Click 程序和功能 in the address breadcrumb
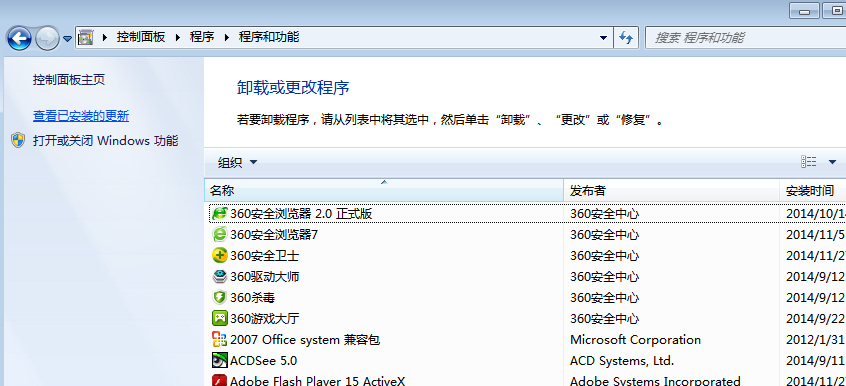 pyautogui.click(x=269, y=37)
